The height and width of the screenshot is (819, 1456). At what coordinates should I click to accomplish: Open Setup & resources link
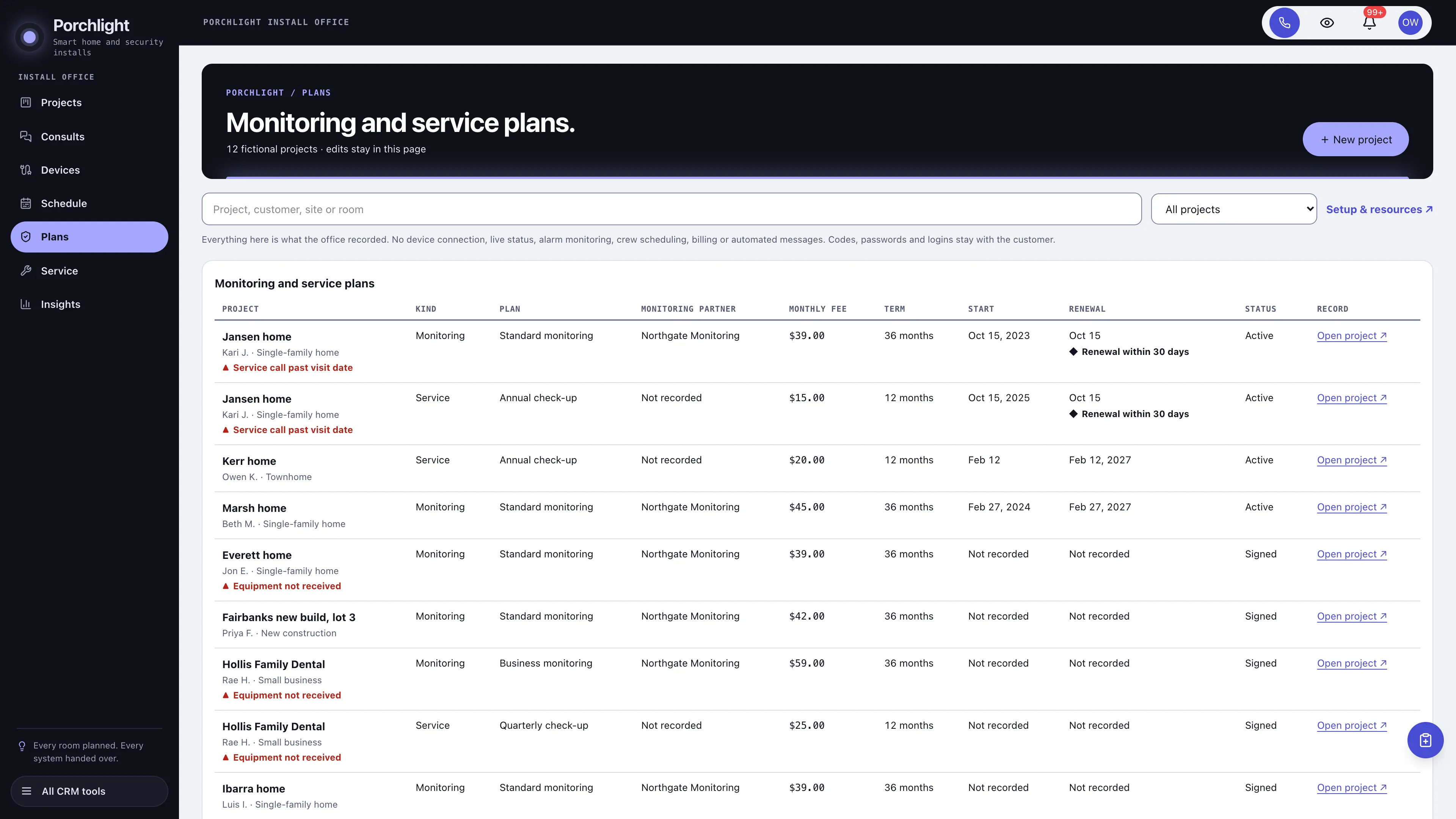(1379, 209)
